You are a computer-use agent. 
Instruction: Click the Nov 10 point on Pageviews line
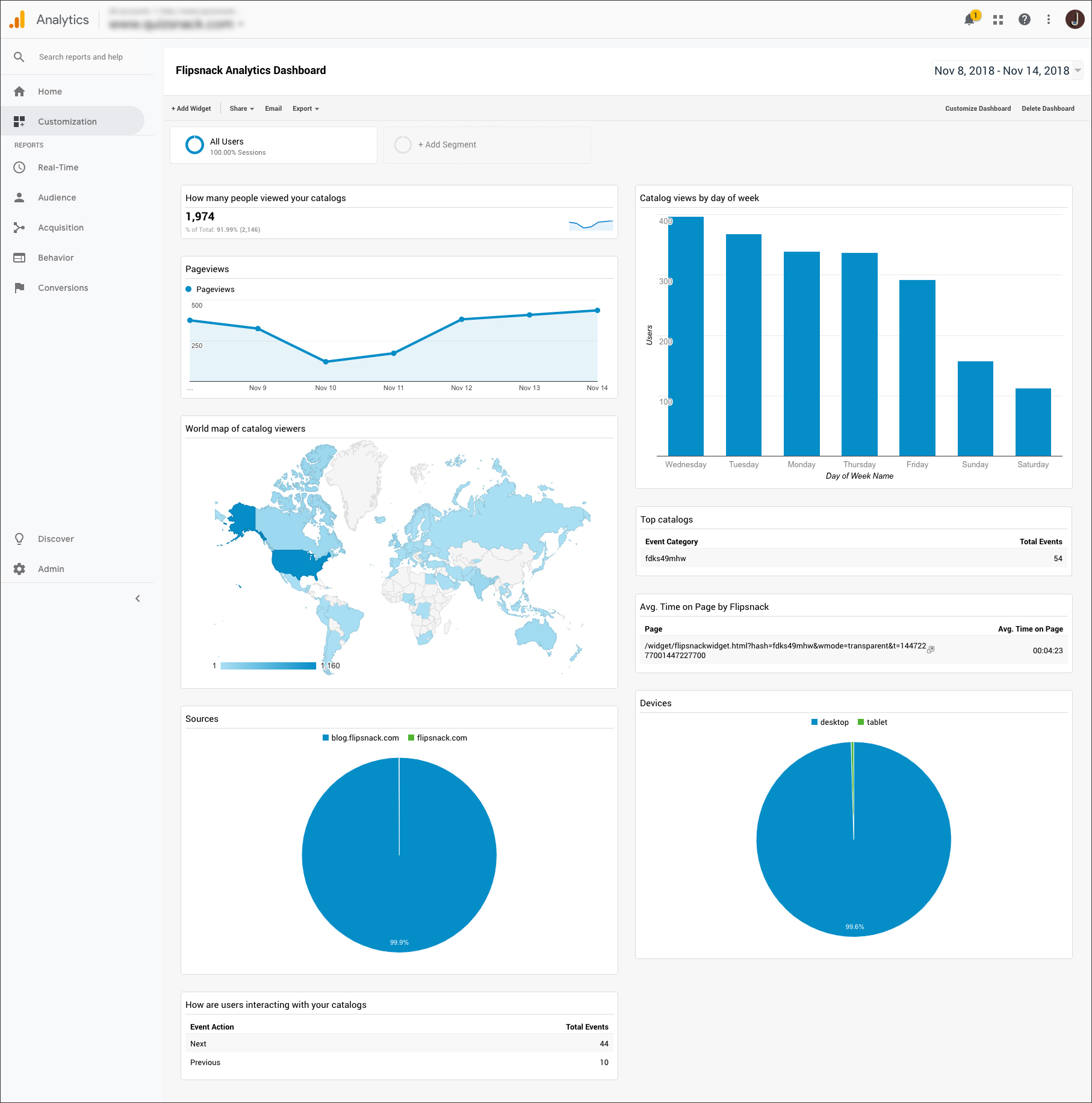326,362
